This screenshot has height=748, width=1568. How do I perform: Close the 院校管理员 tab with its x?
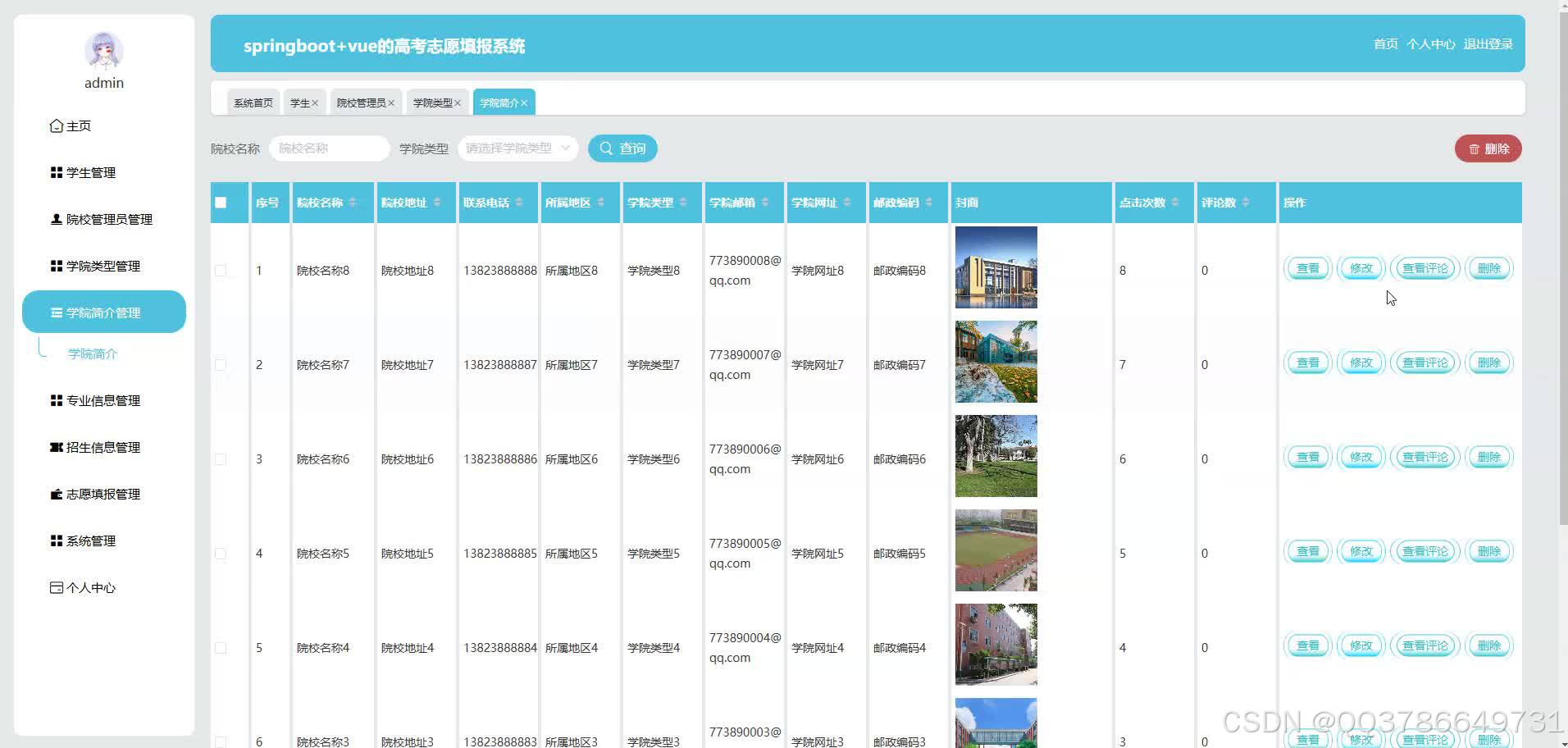pyautogui.click(x=391, y=103)
